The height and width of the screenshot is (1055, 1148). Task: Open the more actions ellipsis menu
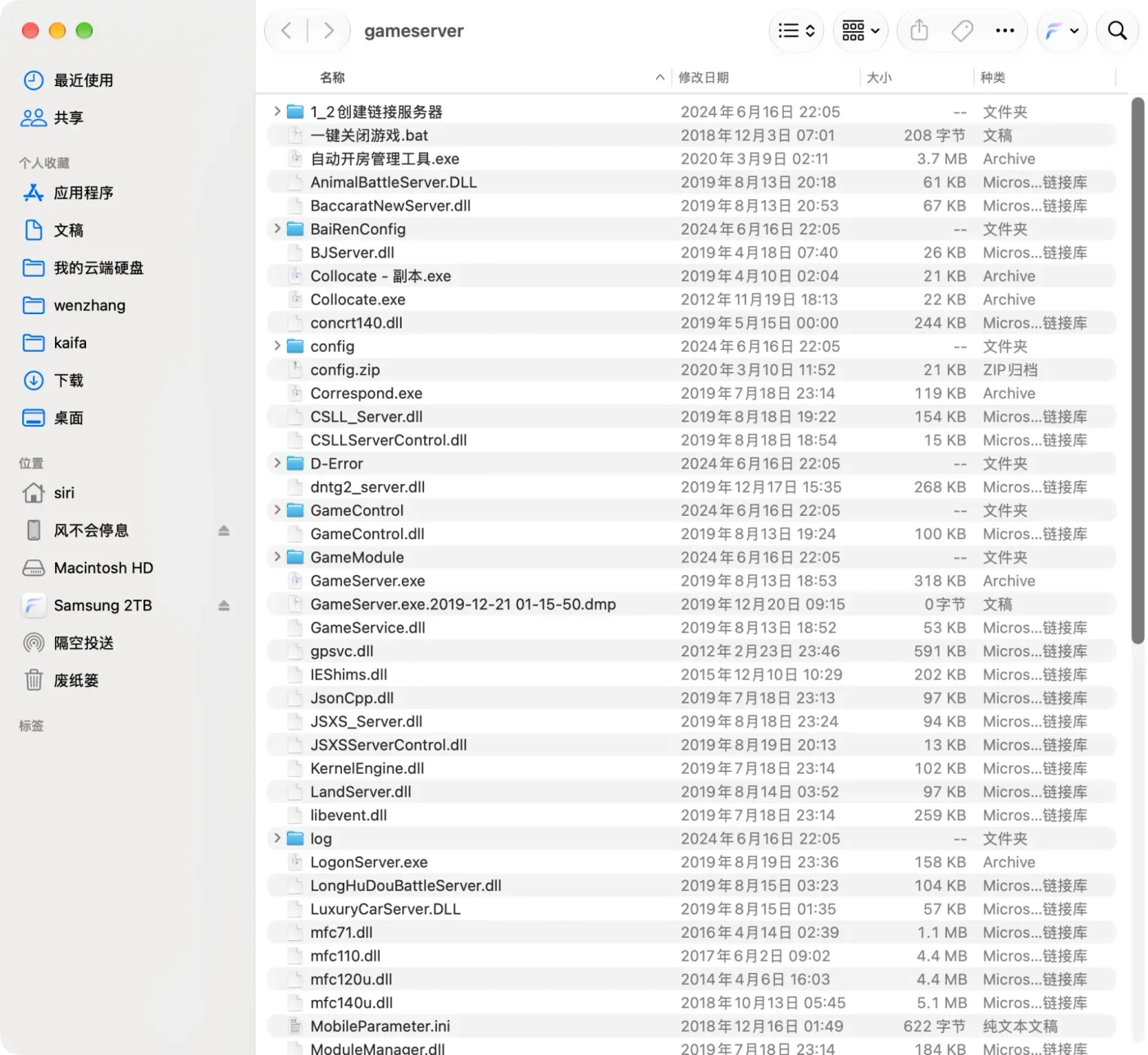click(x=1004, y=31)
